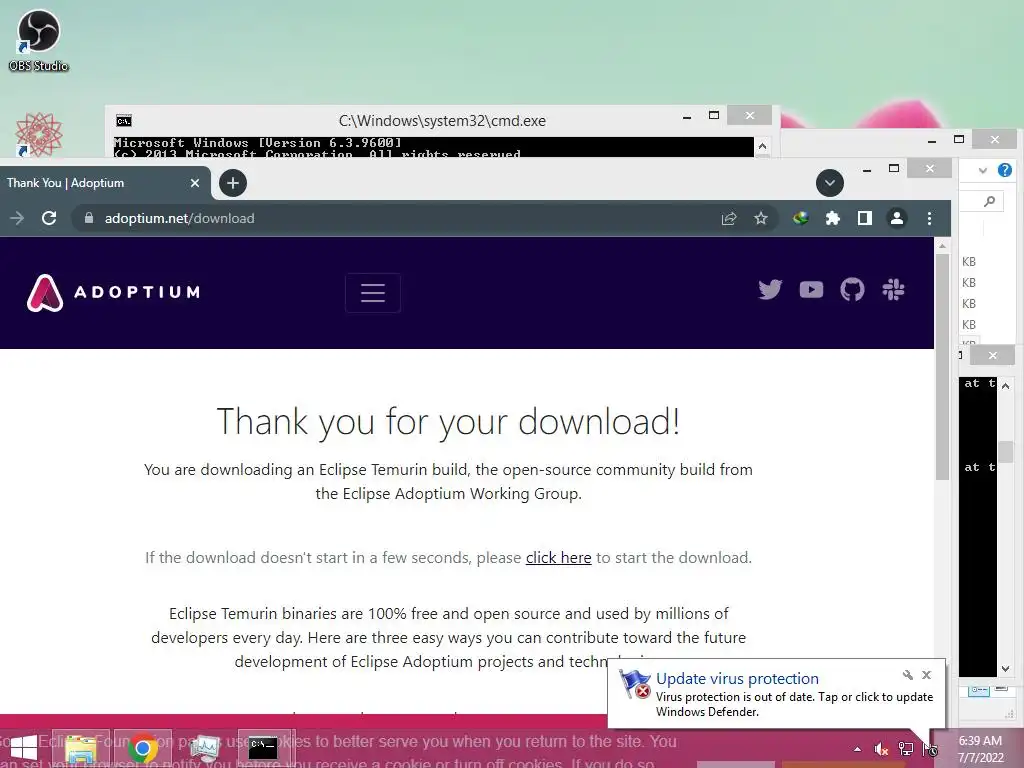Image resolution: width=1024 pixels, height=768 pixels.
Task: Open the clock showing 6:39 AM
Action: point(980,749)
